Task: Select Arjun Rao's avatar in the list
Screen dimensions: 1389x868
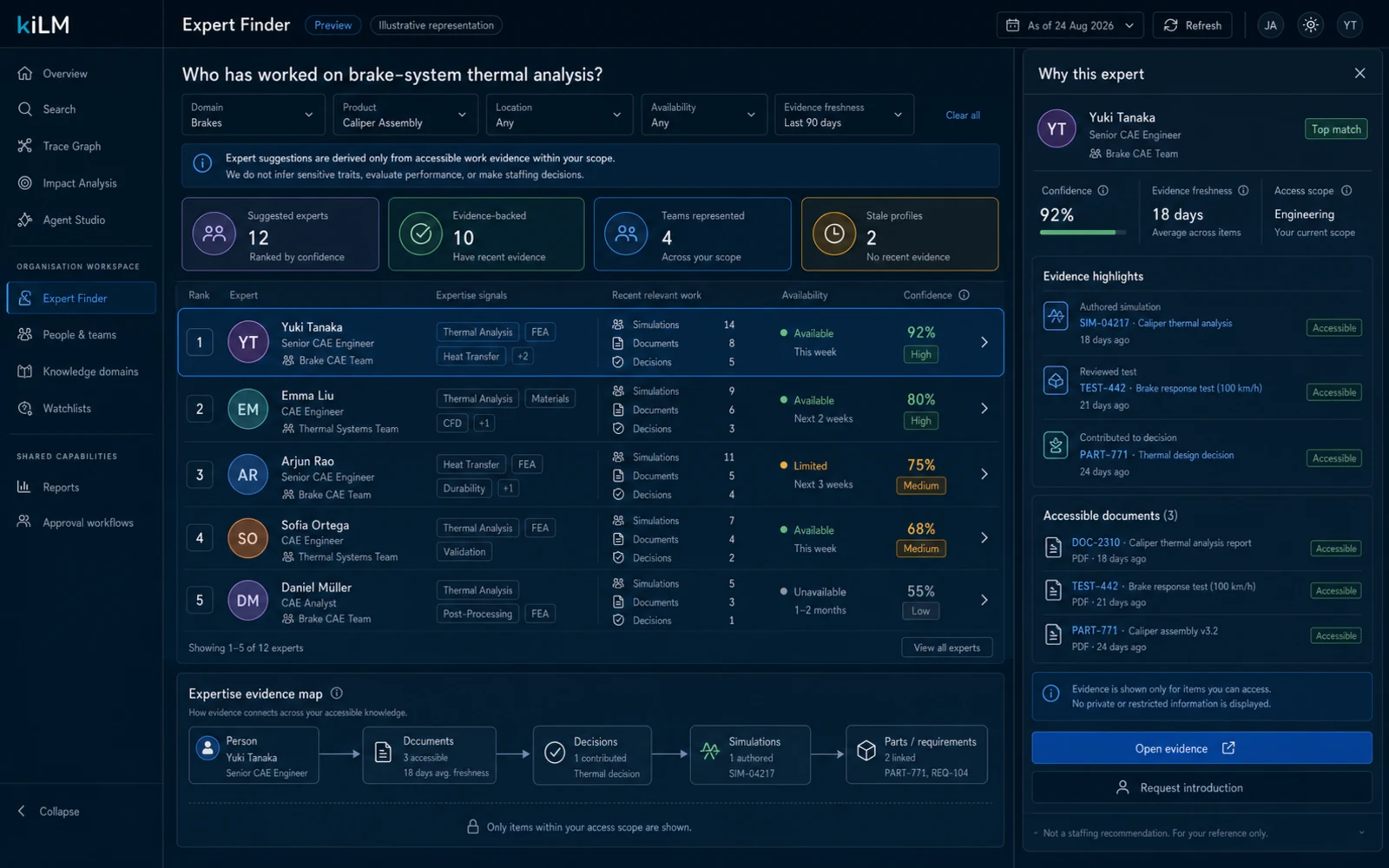Action: pos(247,475)
